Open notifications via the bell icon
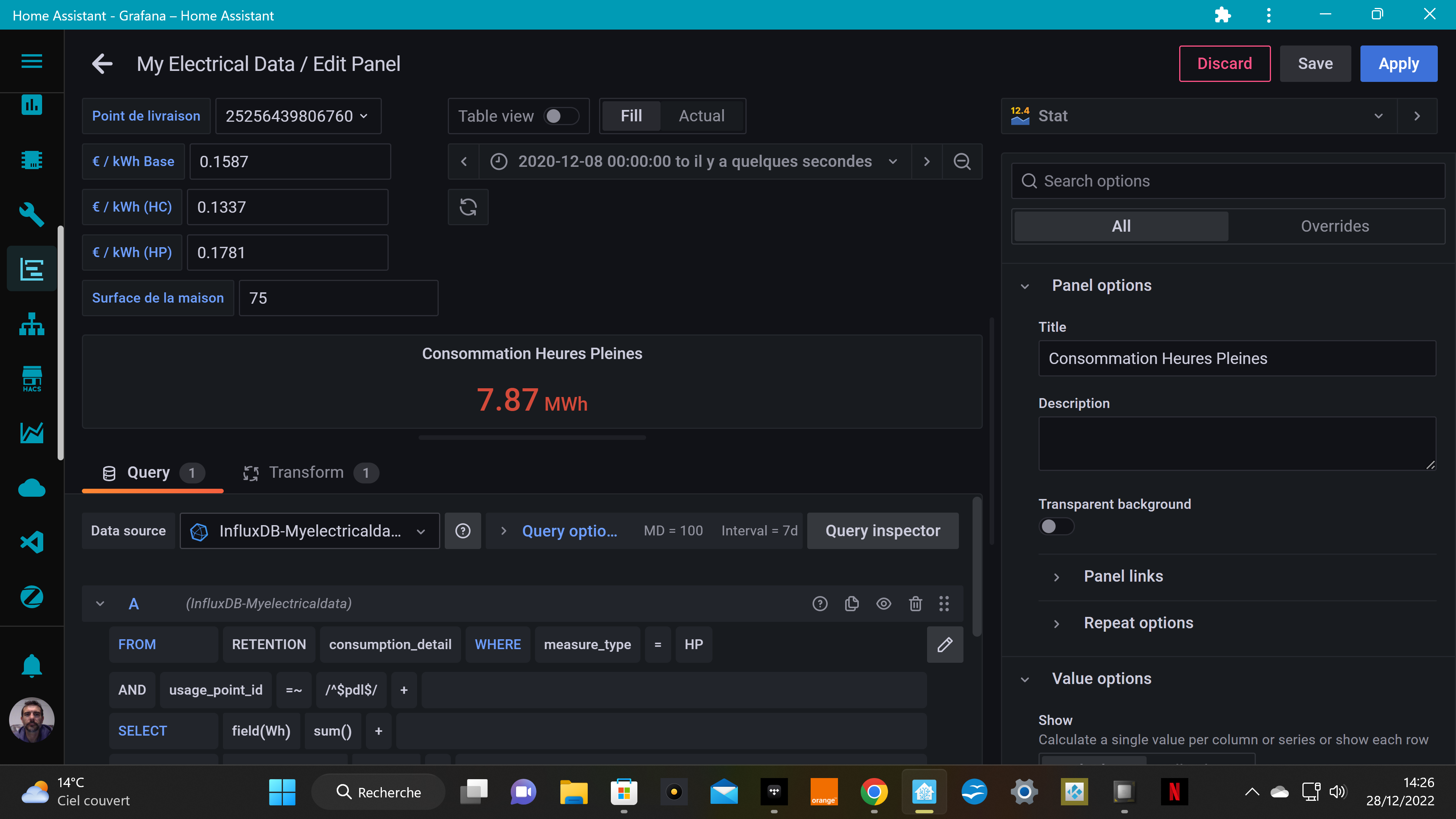This screenshot has width=1456, height=819. pos(31,665)
